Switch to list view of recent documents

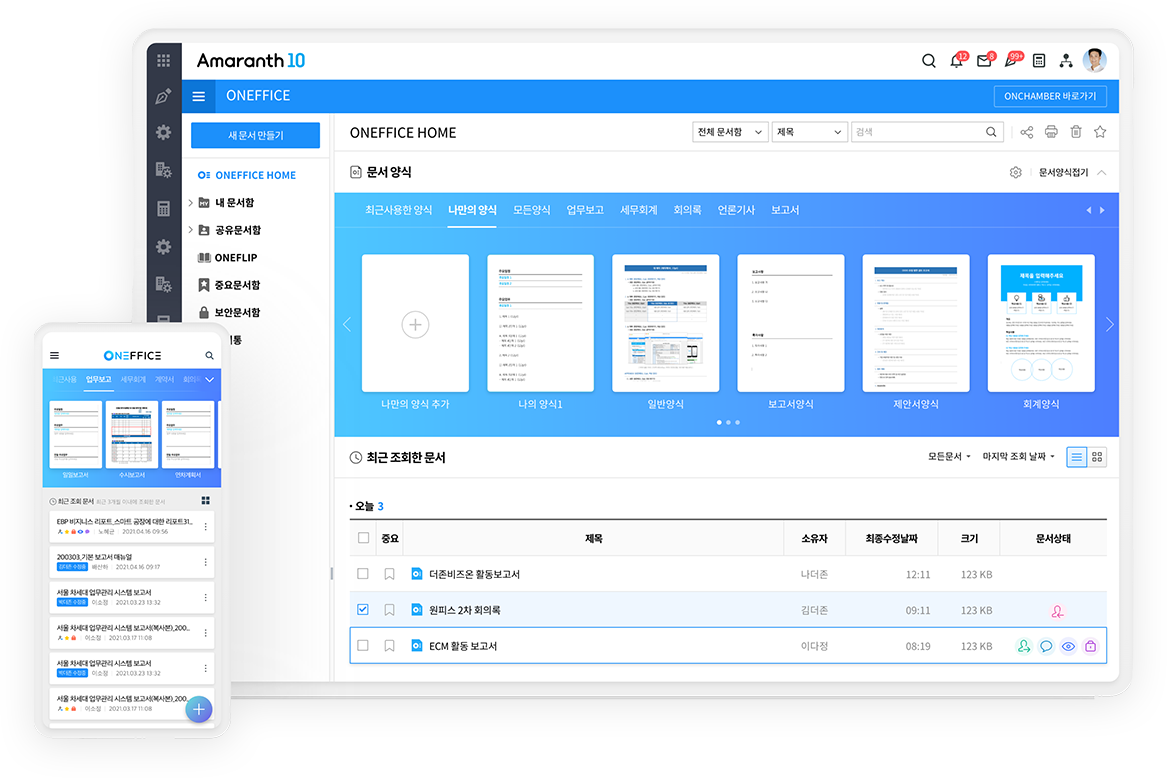[x=1076, y=457]
